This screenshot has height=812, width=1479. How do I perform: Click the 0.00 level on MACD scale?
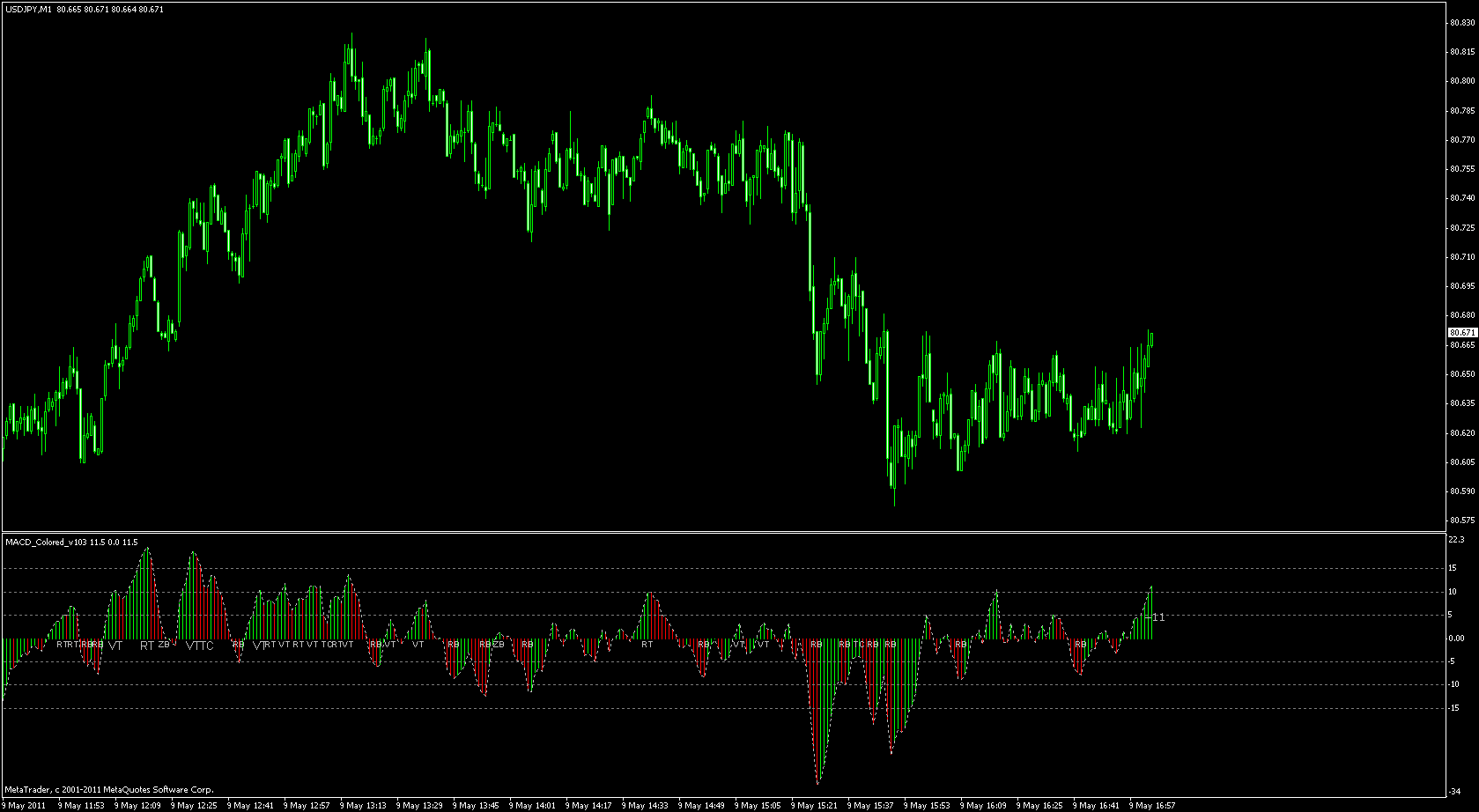[x=1456, y=639]
